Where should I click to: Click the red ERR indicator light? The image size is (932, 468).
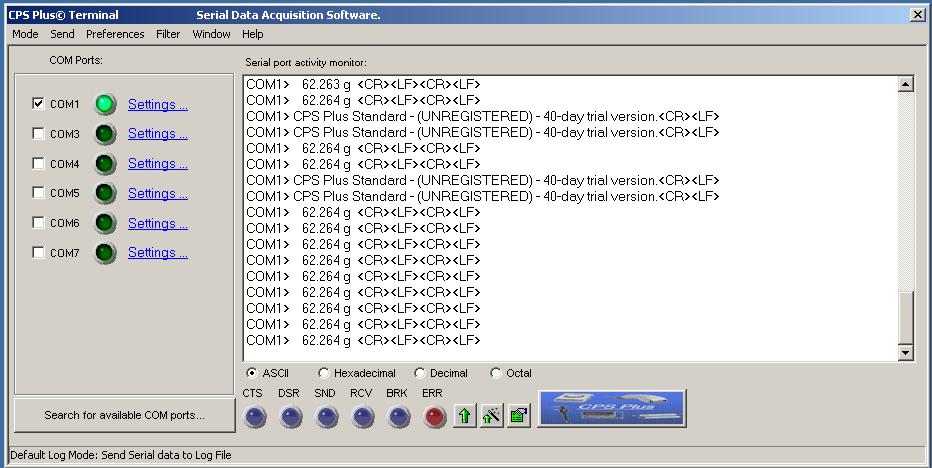(435, 417)
